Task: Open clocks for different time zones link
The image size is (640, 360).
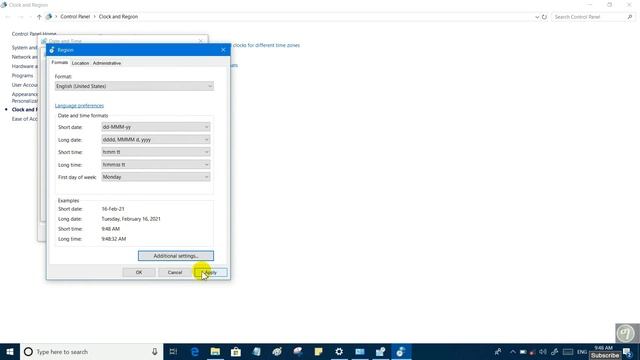Action: coord(266,45)
